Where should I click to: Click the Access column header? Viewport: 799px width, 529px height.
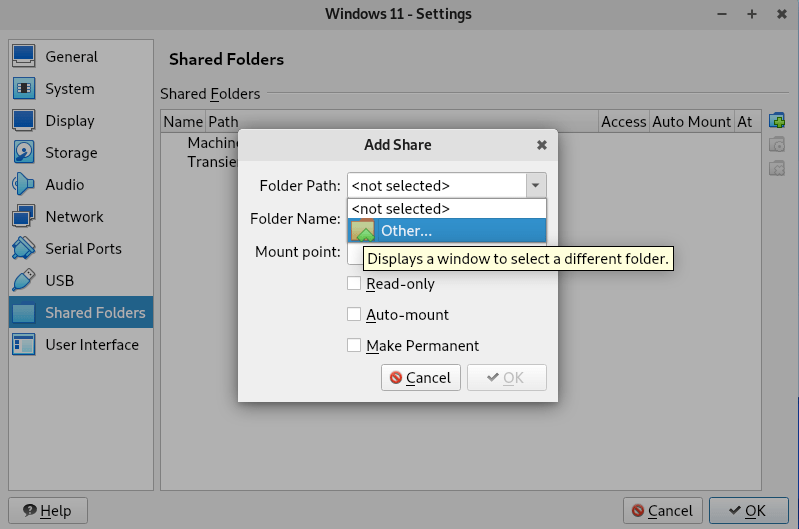coord(624,122)
